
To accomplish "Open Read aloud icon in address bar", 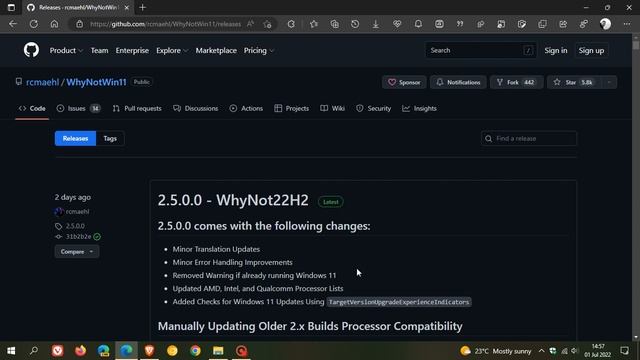I will point(250,24).
